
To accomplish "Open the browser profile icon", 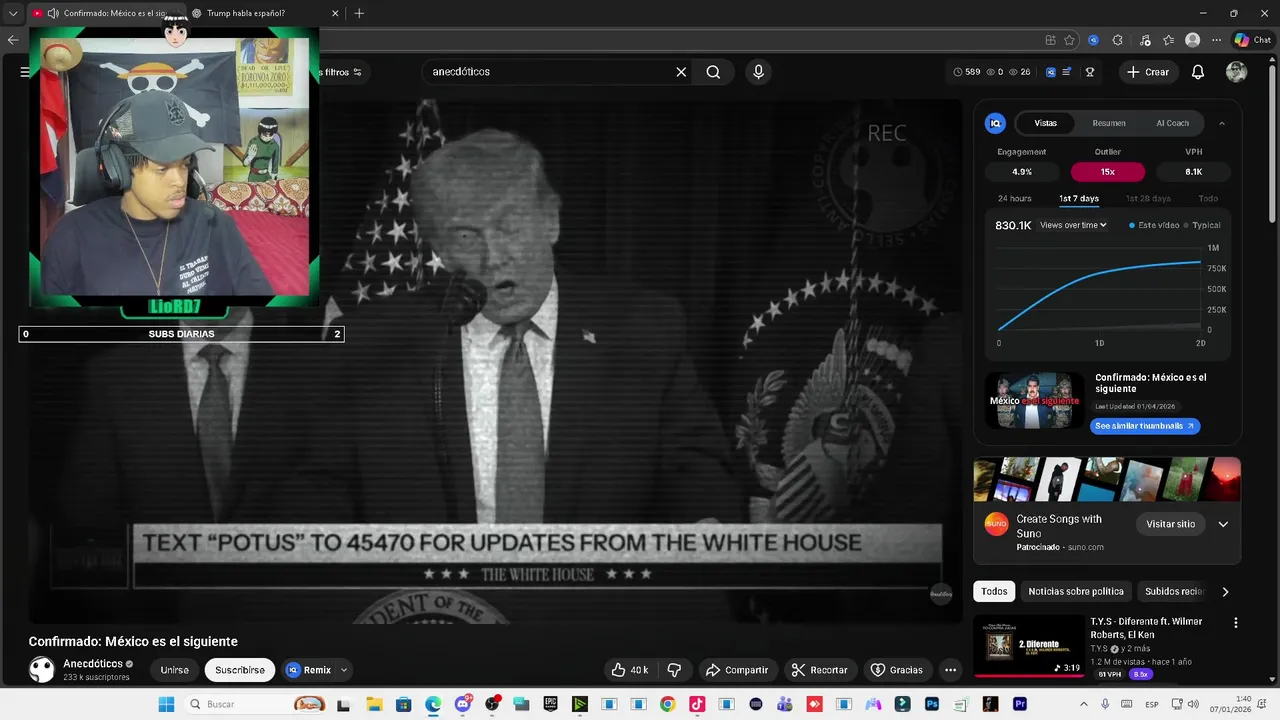I will point(1192,40).
